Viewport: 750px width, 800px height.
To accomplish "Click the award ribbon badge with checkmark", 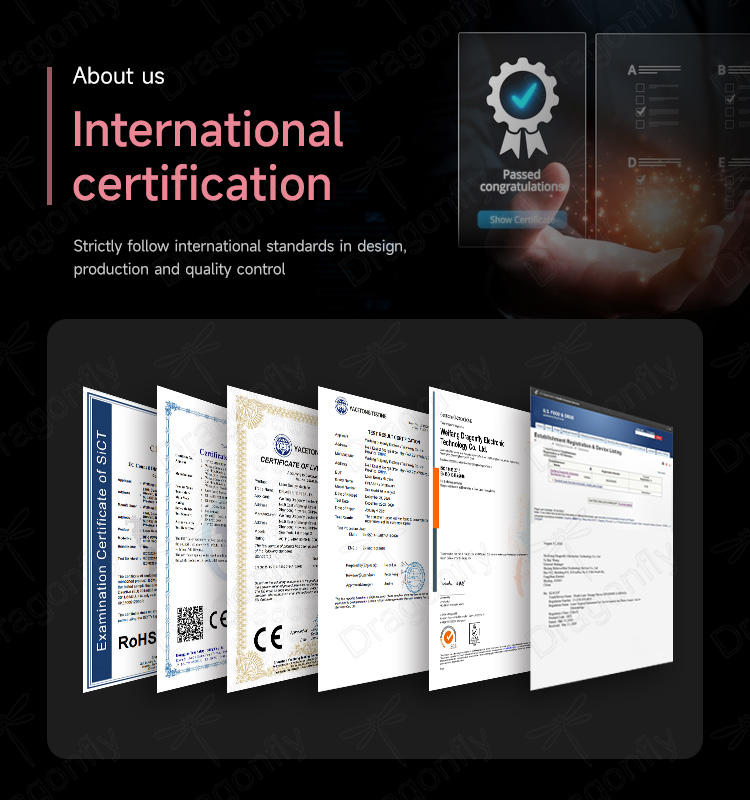I will point(521,108).
